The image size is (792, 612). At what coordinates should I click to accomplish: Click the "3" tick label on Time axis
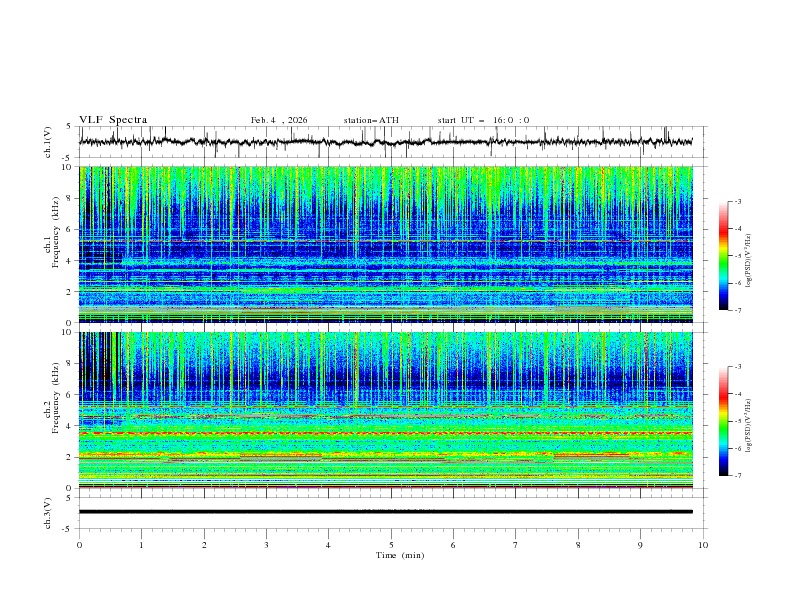266,545
